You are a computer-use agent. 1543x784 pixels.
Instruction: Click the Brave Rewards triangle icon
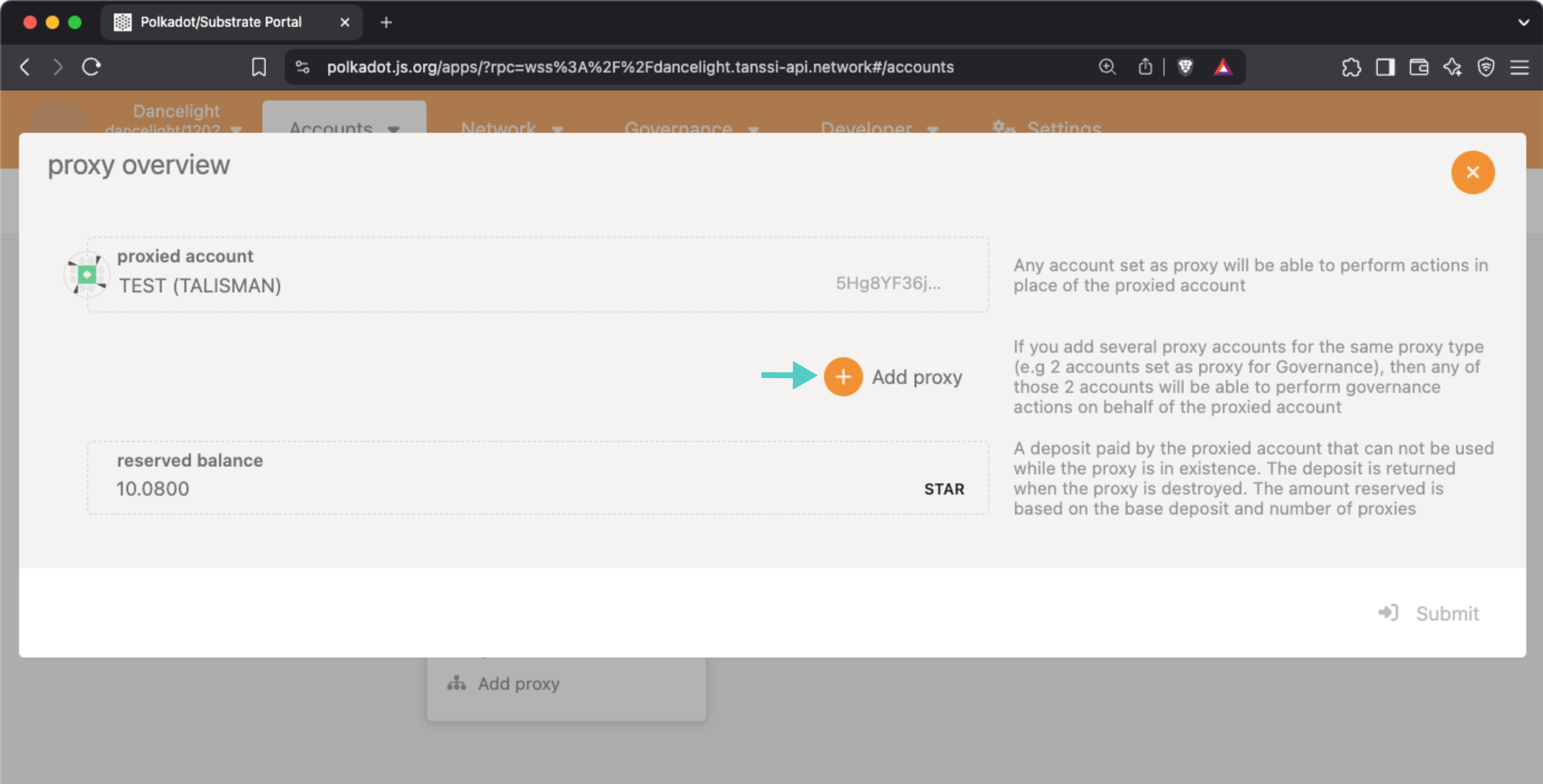pyautogui.click(x=1223, y=67)
